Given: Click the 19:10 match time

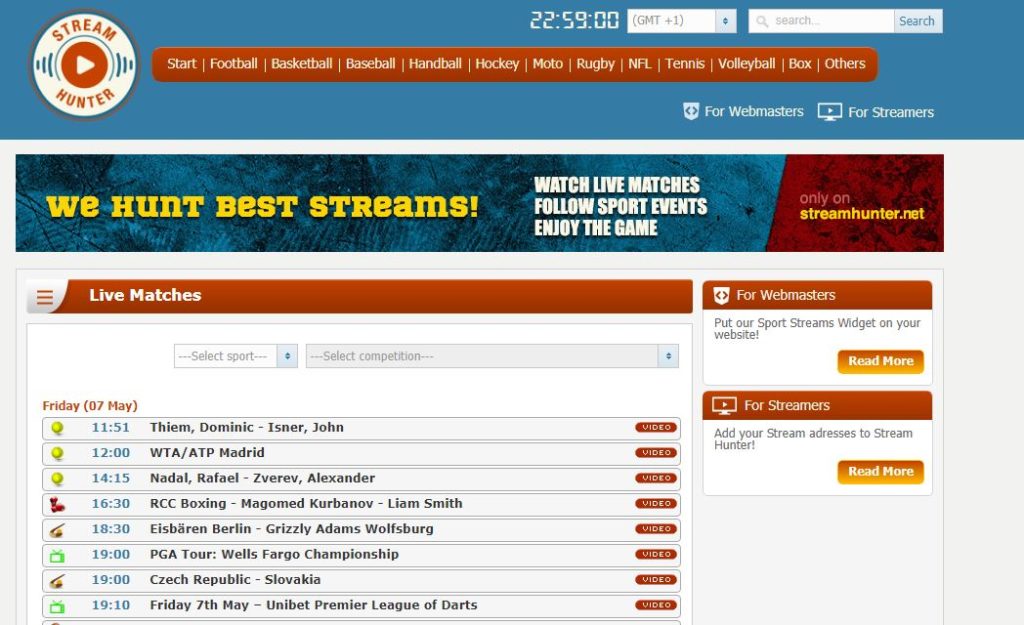Looking at the screenshot, I should [110, 605].
